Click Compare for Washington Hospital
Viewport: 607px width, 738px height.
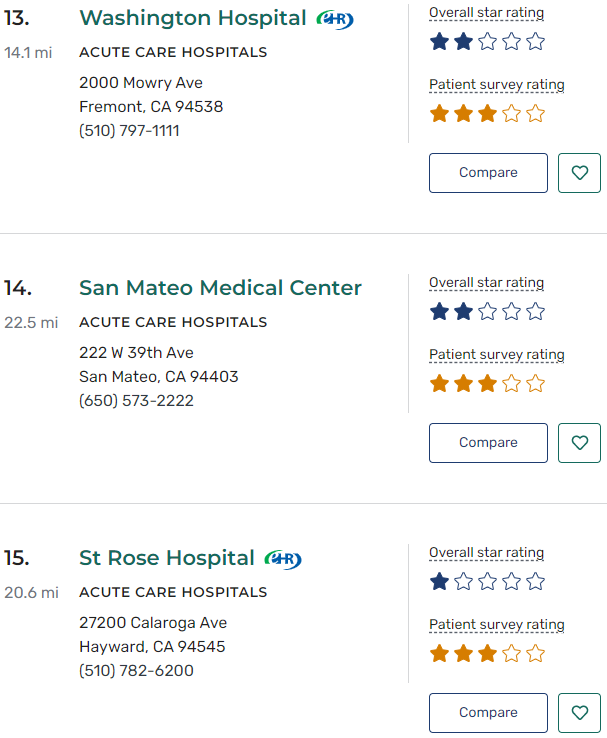tap(488, 173)
